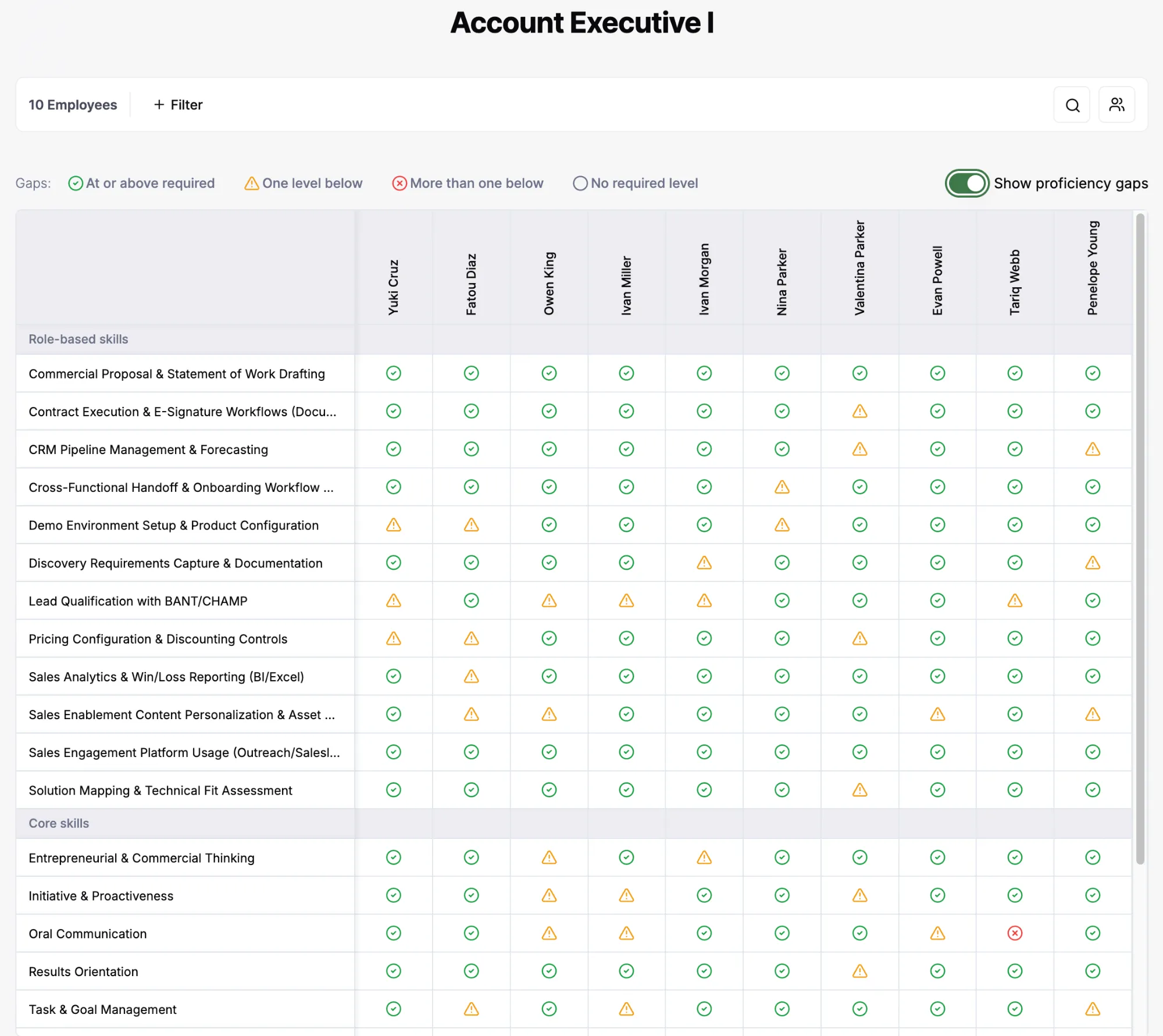This screenshot has height=1036, width=1163.
Task: Click Penelope Young's warning in Task & Goal Management
Action: pos(1093,1009)
